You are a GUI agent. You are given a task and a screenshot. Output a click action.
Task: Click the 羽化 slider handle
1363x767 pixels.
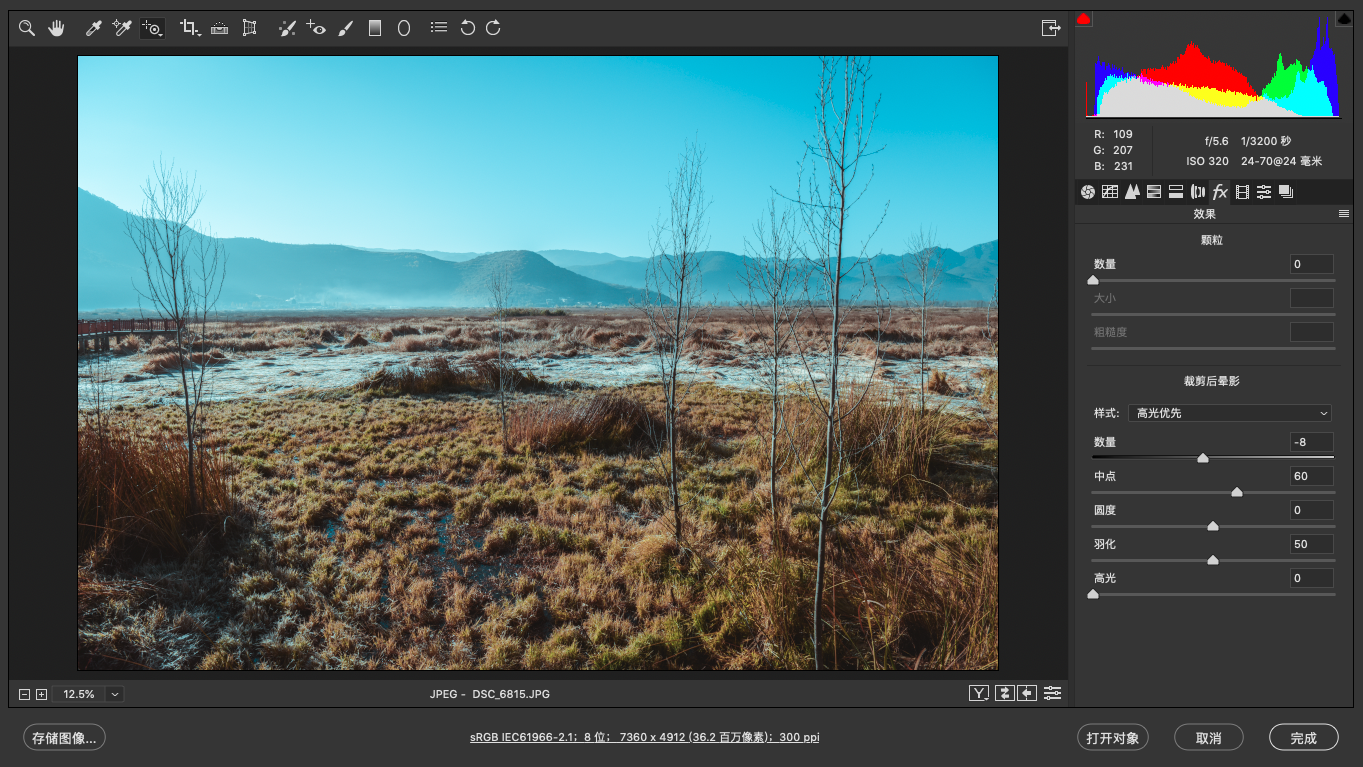tap(1213, 560)
